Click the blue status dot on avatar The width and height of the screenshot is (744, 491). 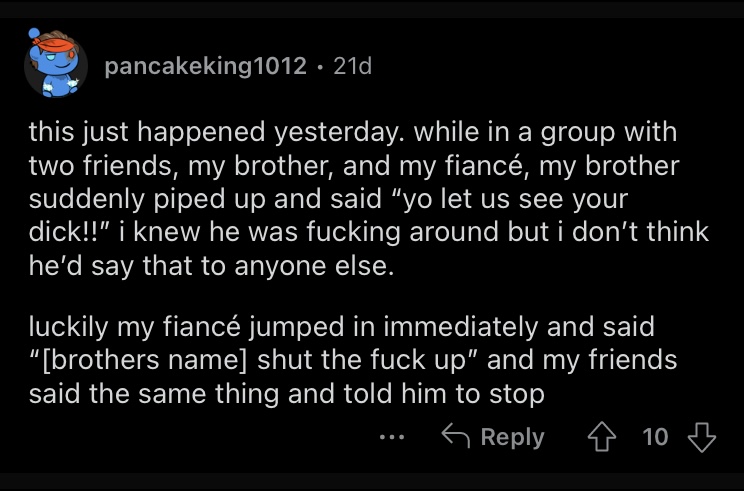click(34, 34)
